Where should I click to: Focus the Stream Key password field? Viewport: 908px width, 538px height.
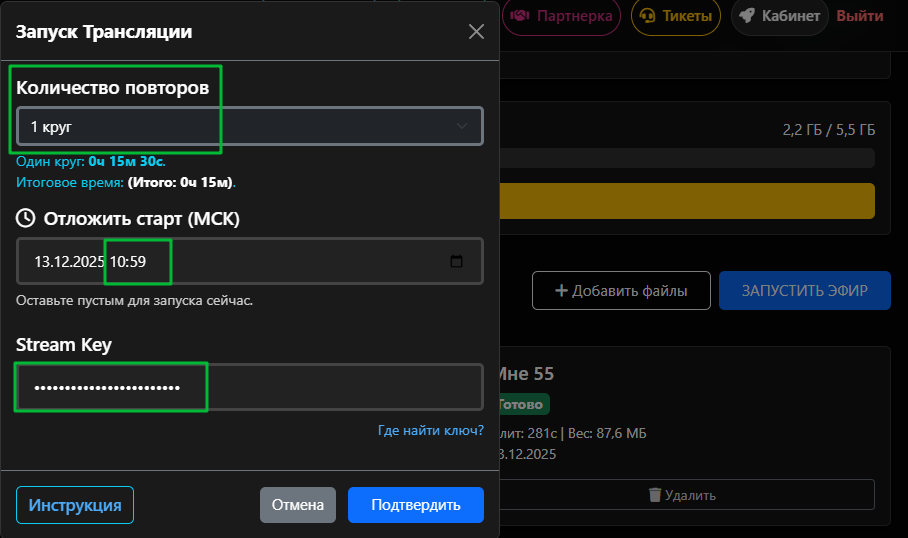pos(249,387)
